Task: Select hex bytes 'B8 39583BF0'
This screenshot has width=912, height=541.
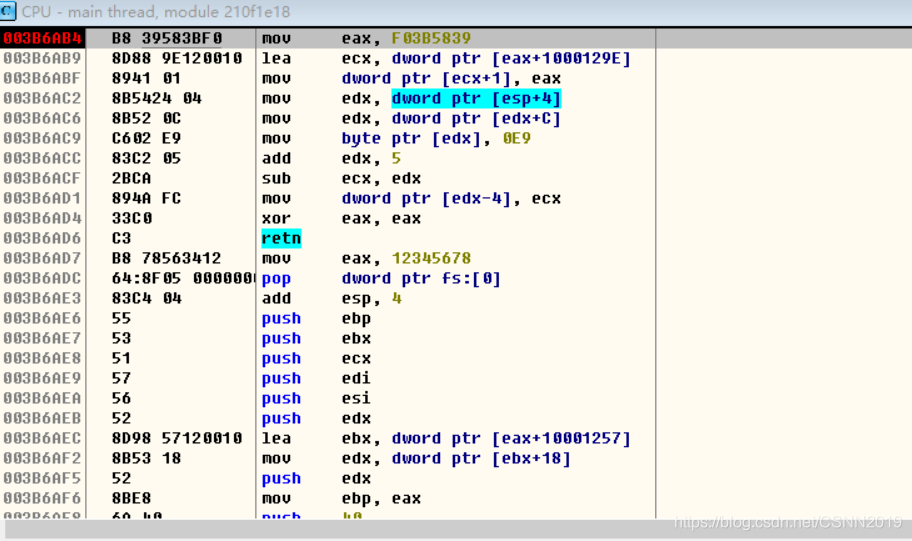Action: [x=167, y=38]
